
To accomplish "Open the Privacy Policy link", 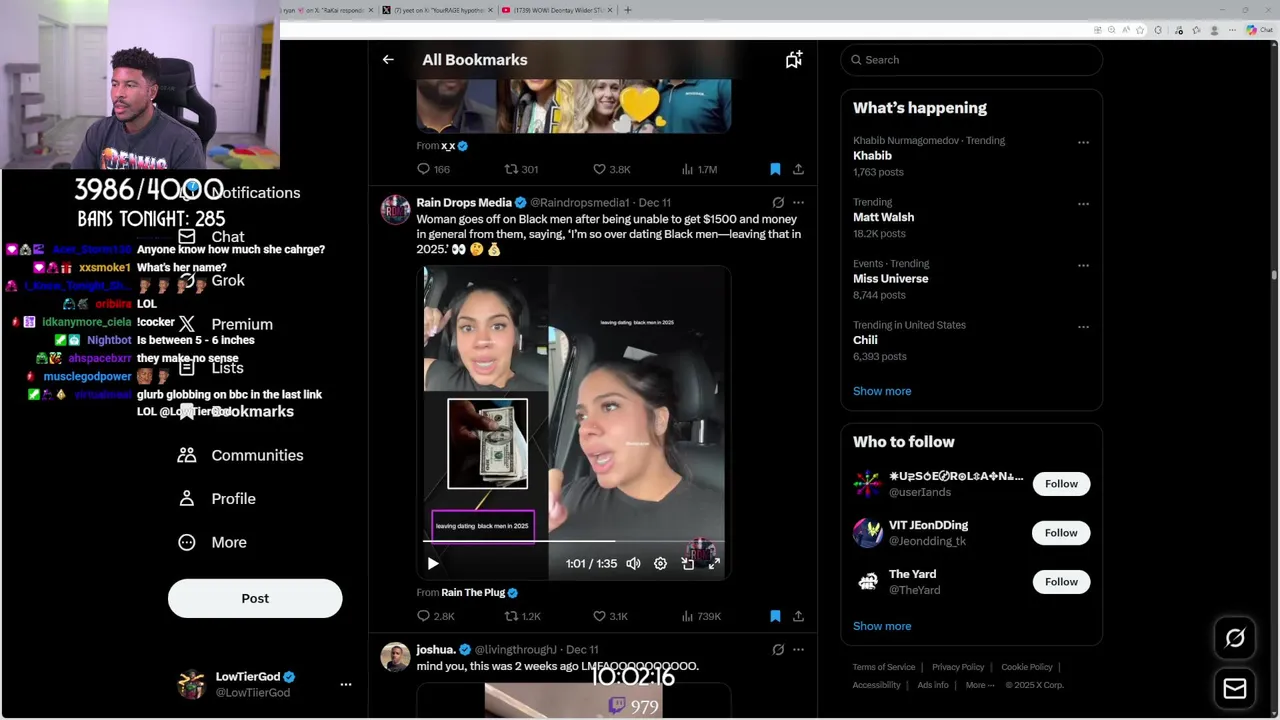I will point(958,667).
